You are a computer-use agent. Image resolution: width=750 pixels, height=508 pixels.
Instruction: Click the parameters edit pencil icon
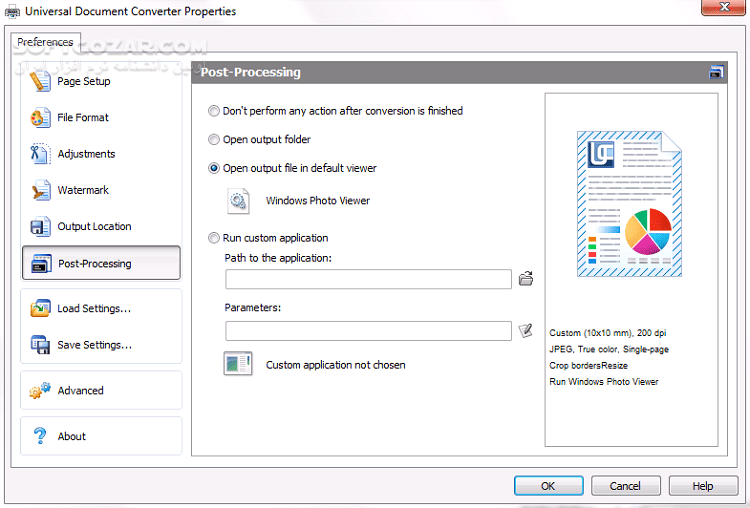point(526,331)
